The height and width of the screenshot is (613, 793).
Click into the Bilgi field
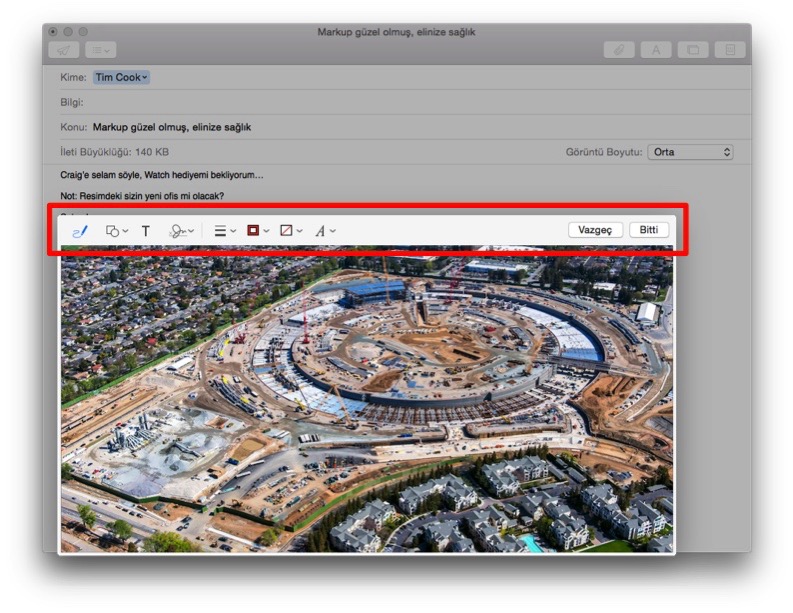[x=400, y=102]
